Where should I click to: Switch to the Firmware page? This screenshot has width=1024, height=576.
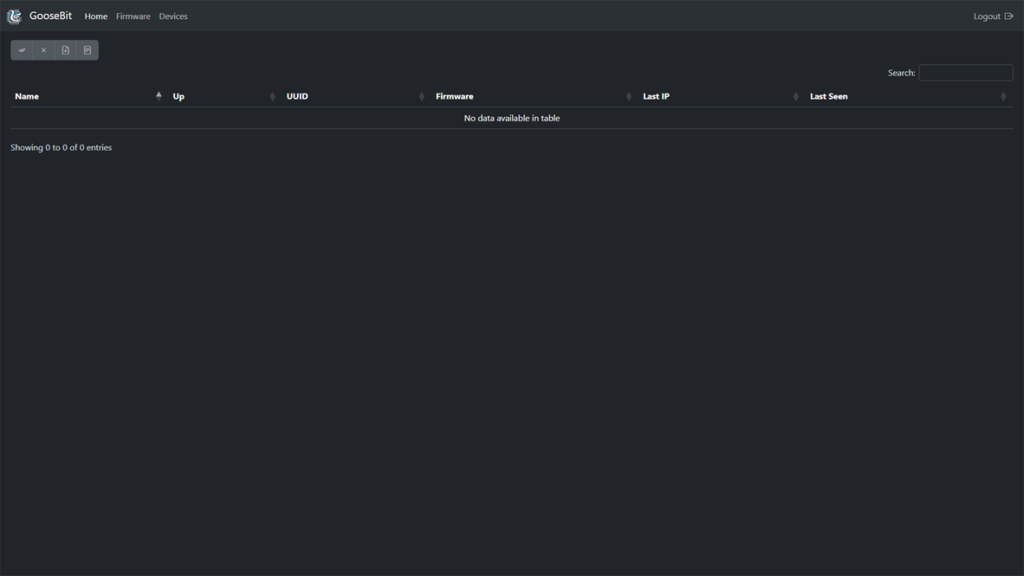pyautogui.click(x=133, y=16)
